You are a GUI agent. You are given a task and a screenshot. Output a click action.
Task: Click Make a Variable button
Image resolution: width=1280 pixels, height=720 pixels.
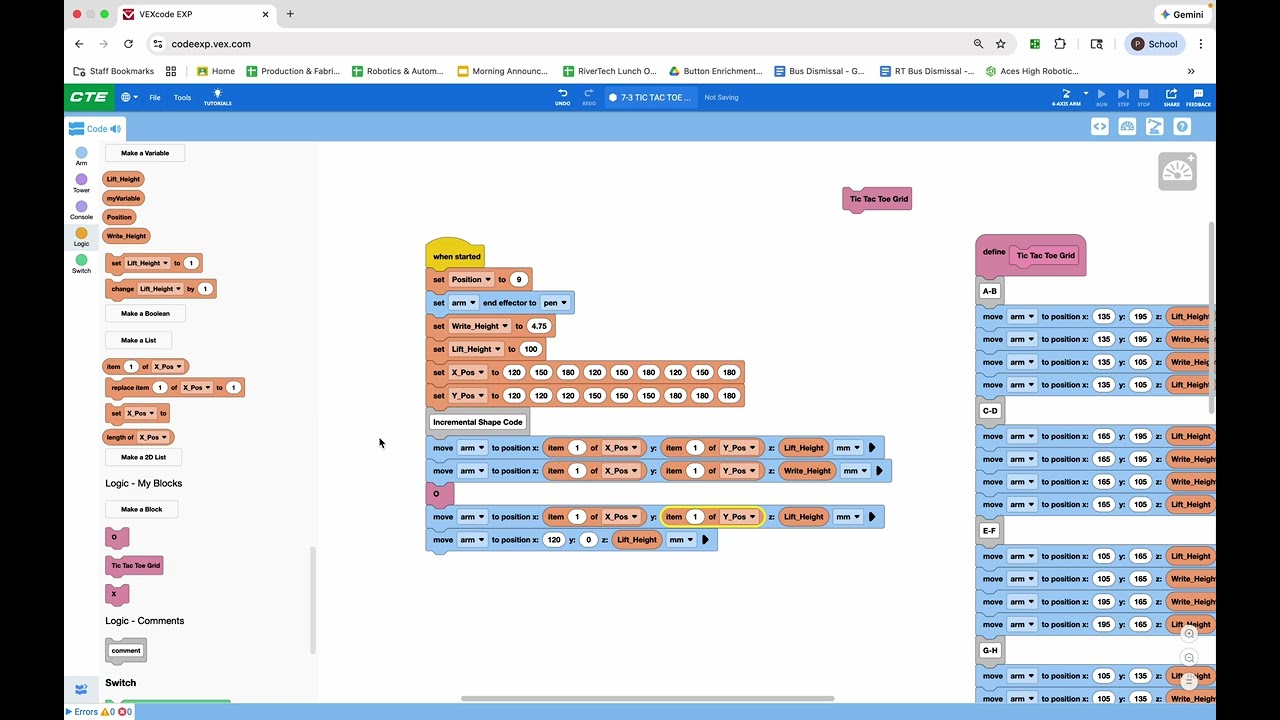(145, 153)
